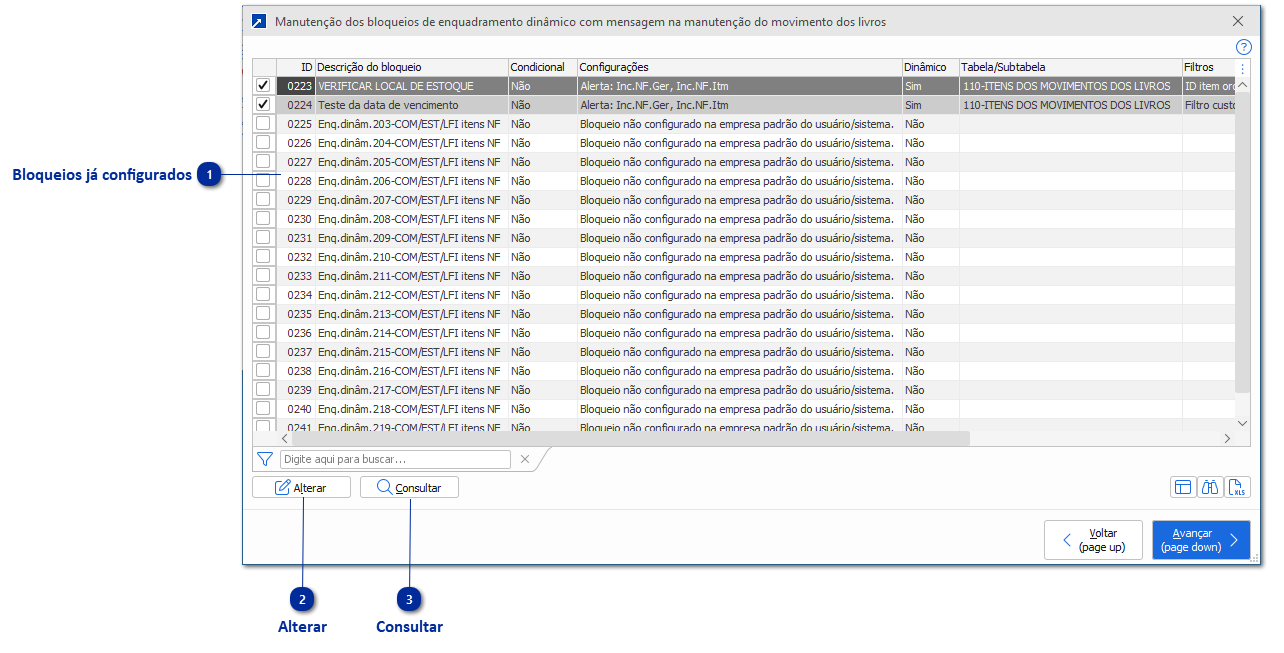Sort by the Condicional column header
Screen dimensions: 1284x653
pyautogui.click(x=543, y=67)
